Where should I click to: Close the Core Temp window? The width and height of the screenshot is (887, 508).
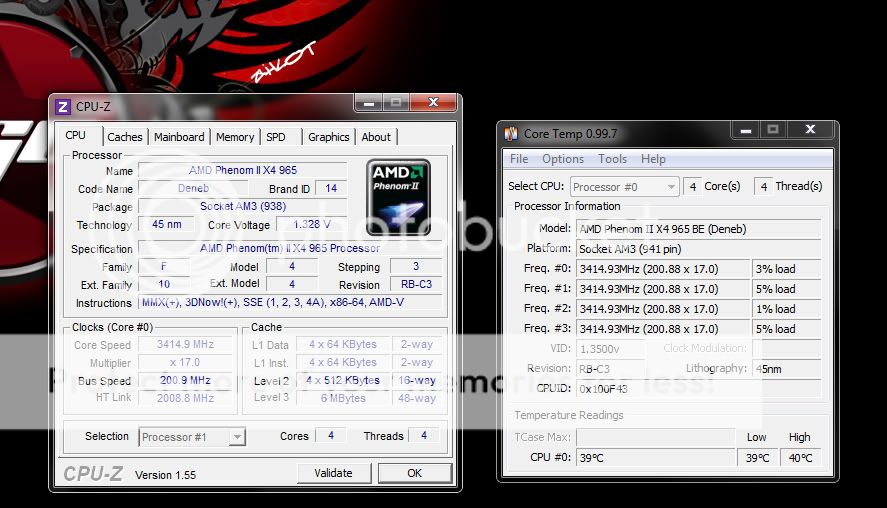810,130
